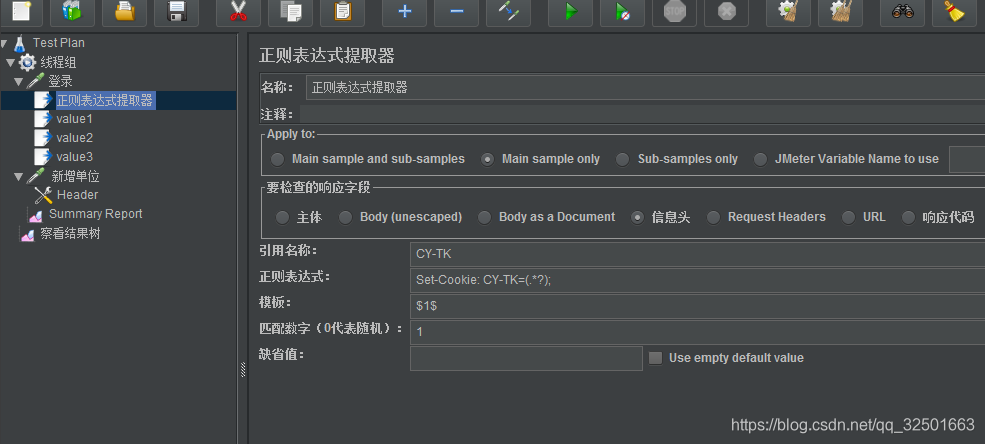Click the Open file folder icon
The image size is (985, 444).
pyautogui.click(x=124, y=12)
